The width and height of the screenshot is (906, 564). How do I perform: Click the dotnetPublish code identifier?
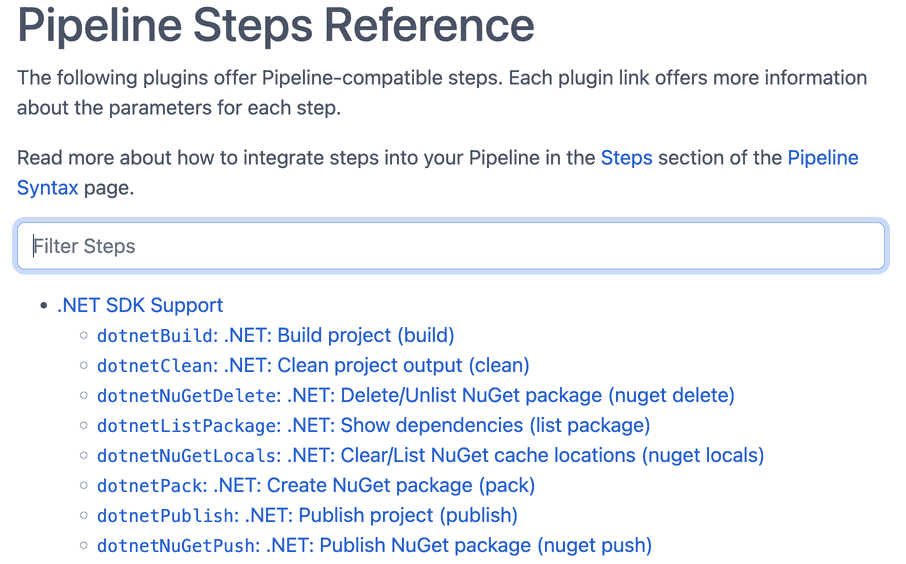tap(165, 516)
